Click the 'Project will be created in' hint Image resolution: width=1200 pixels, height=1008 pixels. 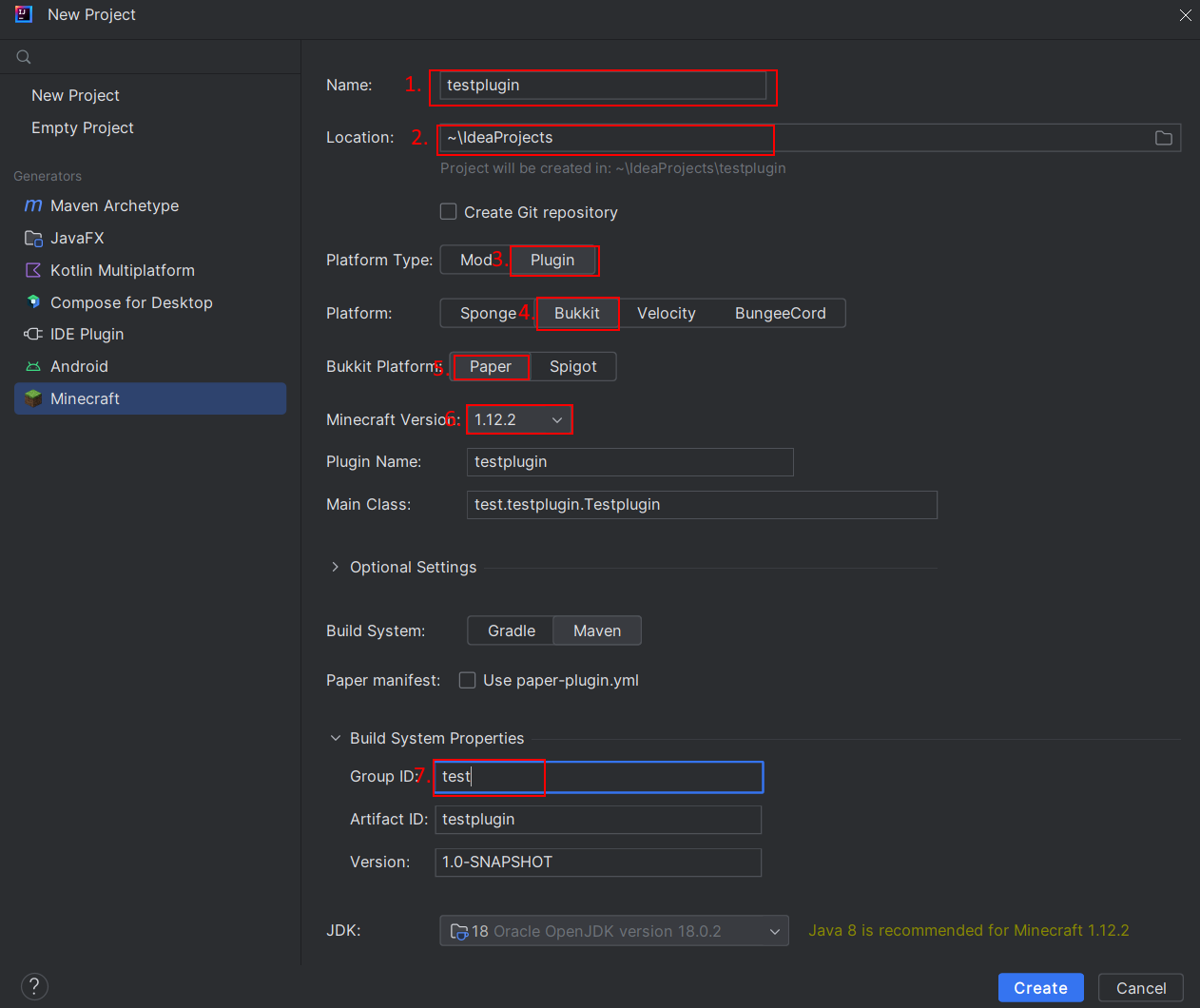click(613, 168)
